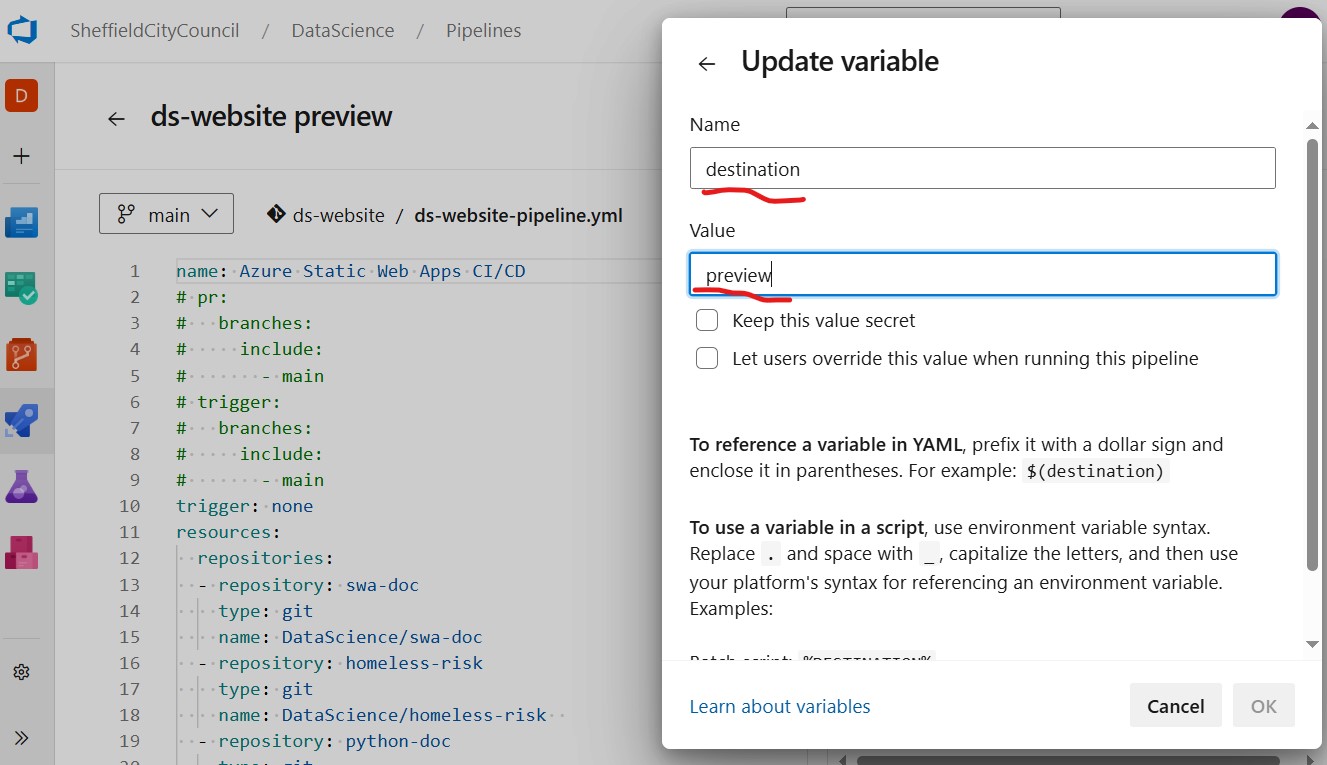Click the 'repository: swa-doc' line
This screenshot has width=1327, height=765.
coord(309,584)
